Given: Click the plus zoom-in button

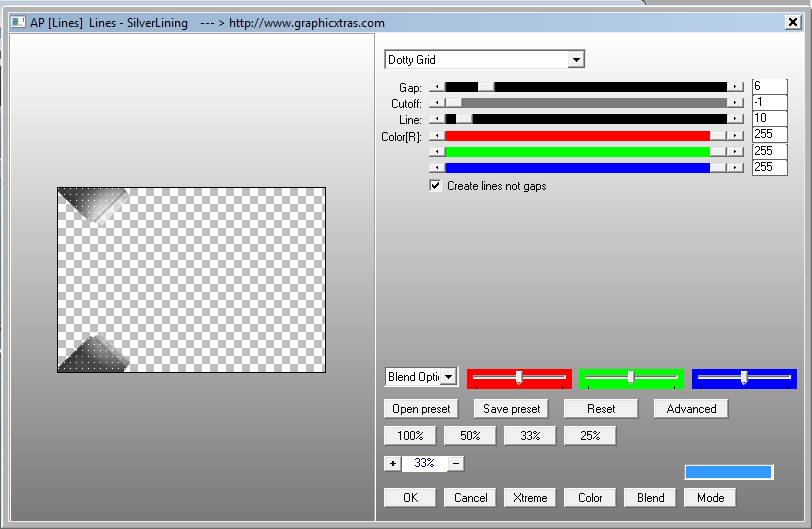Looking at the screenshot, I should pos(392,463).
